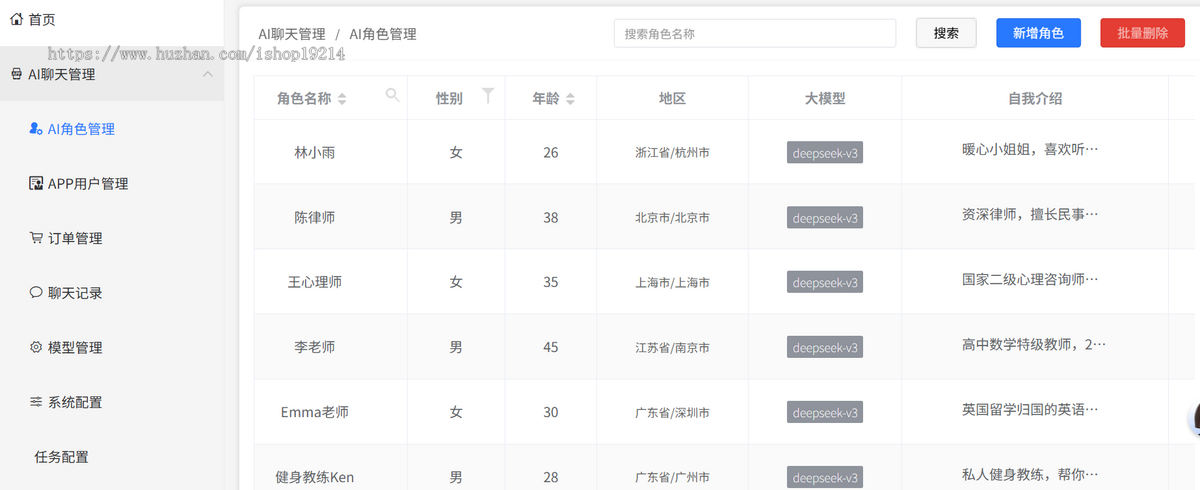The image size is (1200, 490).
Task: Click the home icon beside 首页
Action: (17, 19)
